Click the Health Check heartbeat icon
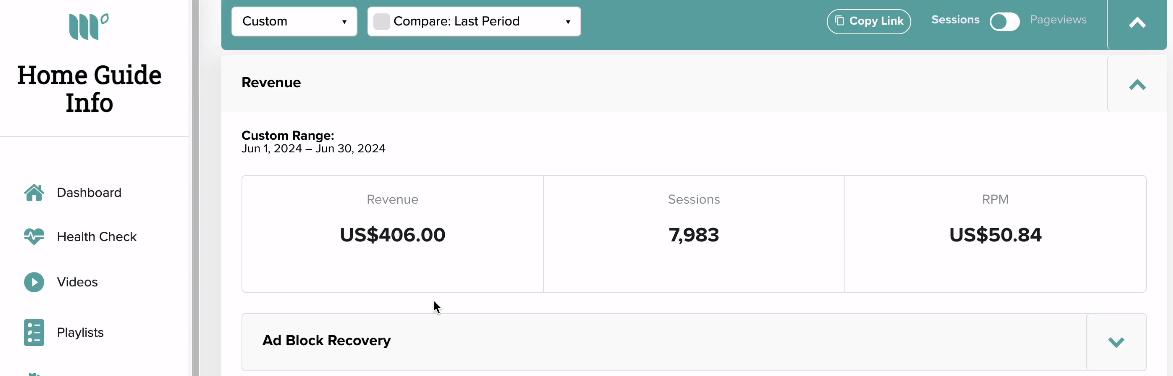The height and width of the screenshot is (376, 1173). 34,237
